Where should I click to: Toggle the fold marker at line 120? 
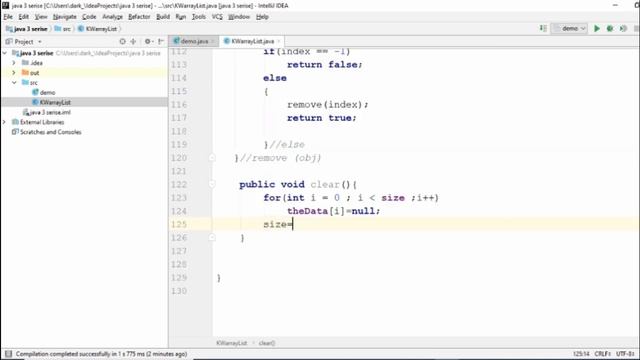coord(212,158)
